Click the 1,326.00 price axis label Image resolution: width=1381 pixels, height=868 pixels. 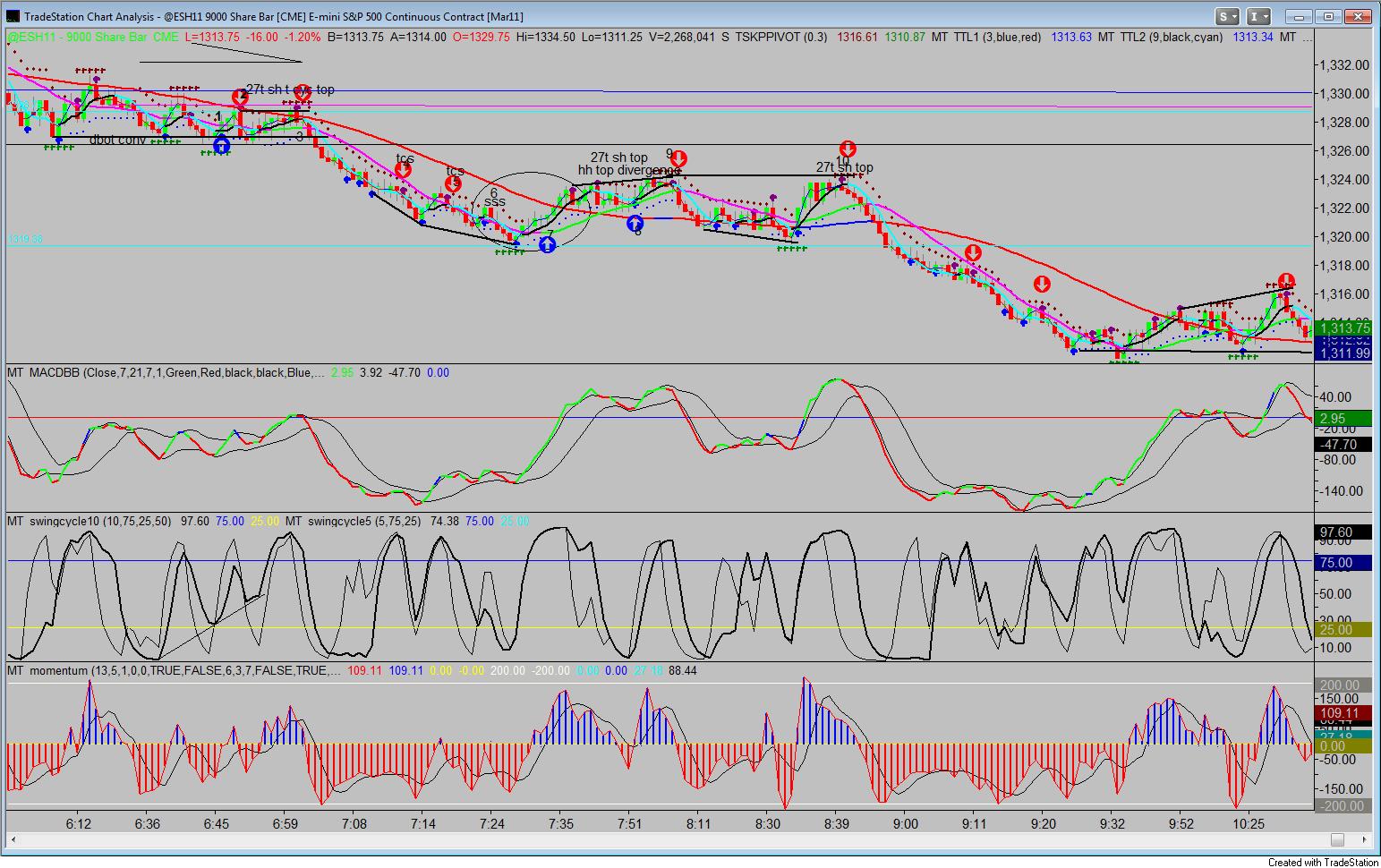click(x=1344, y=151)
